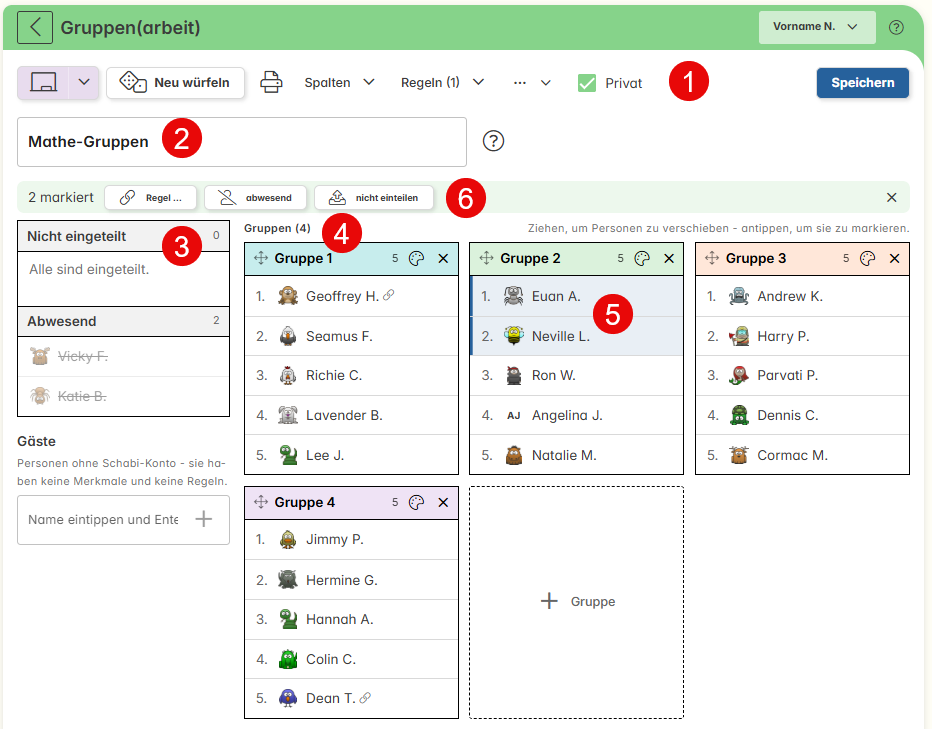This screenshot has width=932, height=729.
Task: Go back with the arrow button
Action: [35, 27]
